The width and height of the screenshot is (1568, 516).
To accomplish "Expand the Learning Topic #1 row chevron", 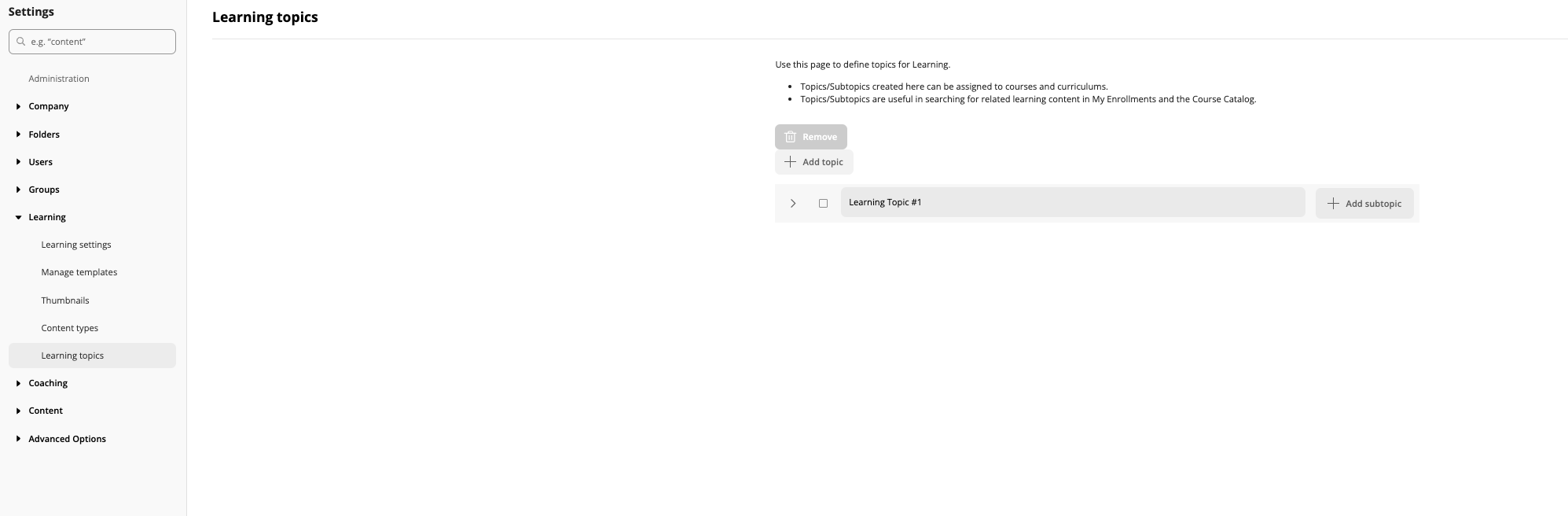I will (x=793, y=203).
